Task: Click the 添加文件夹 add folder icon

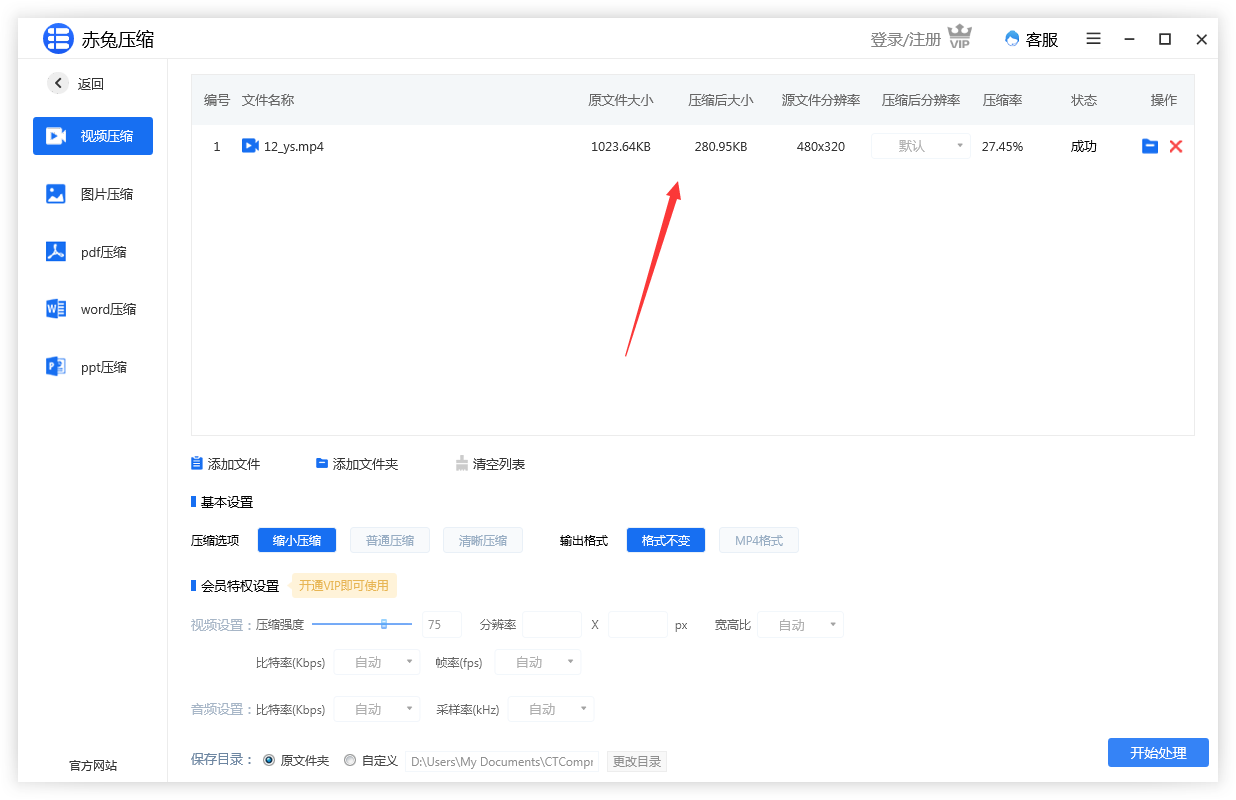Action: (322, 464)
